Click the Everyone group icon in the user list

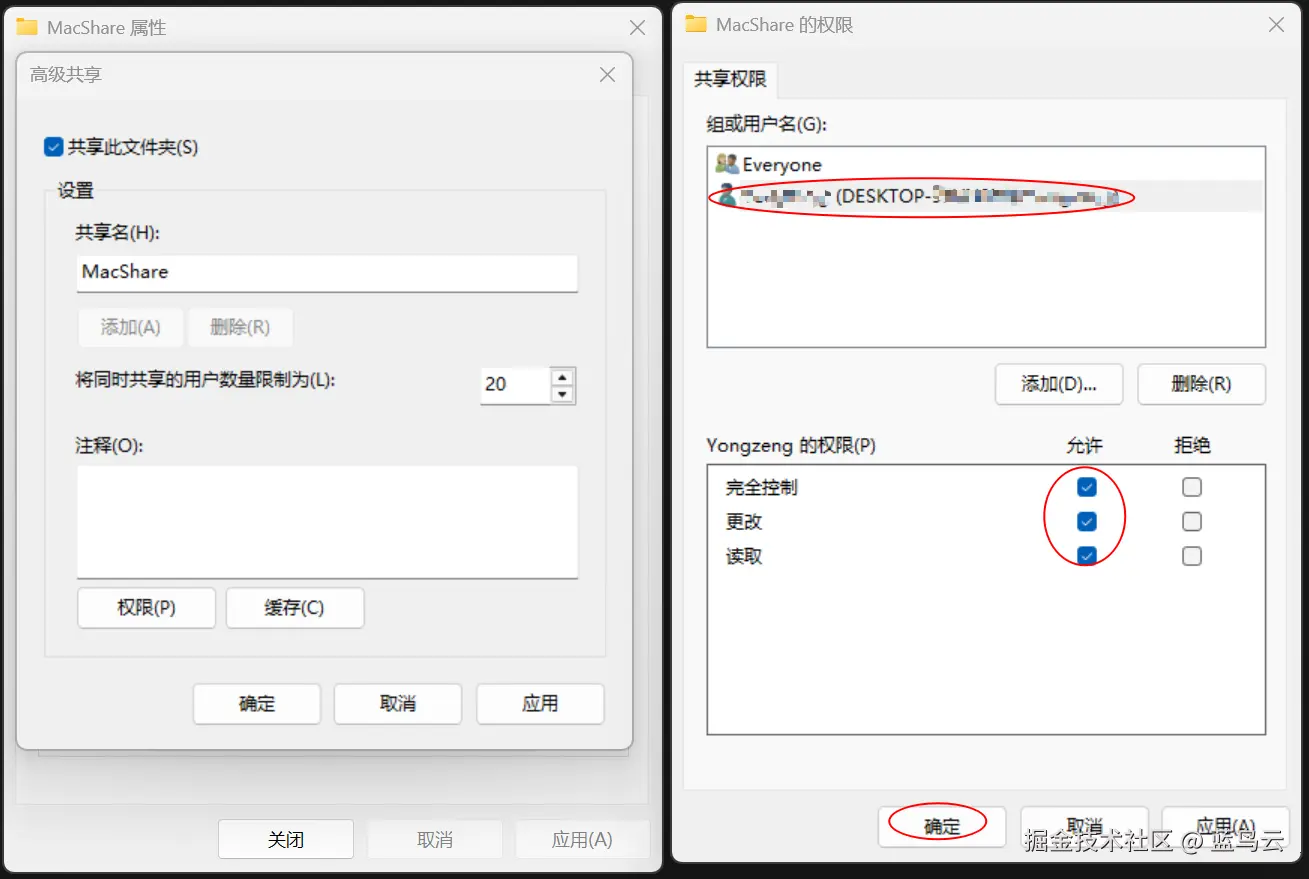[724, 164]
